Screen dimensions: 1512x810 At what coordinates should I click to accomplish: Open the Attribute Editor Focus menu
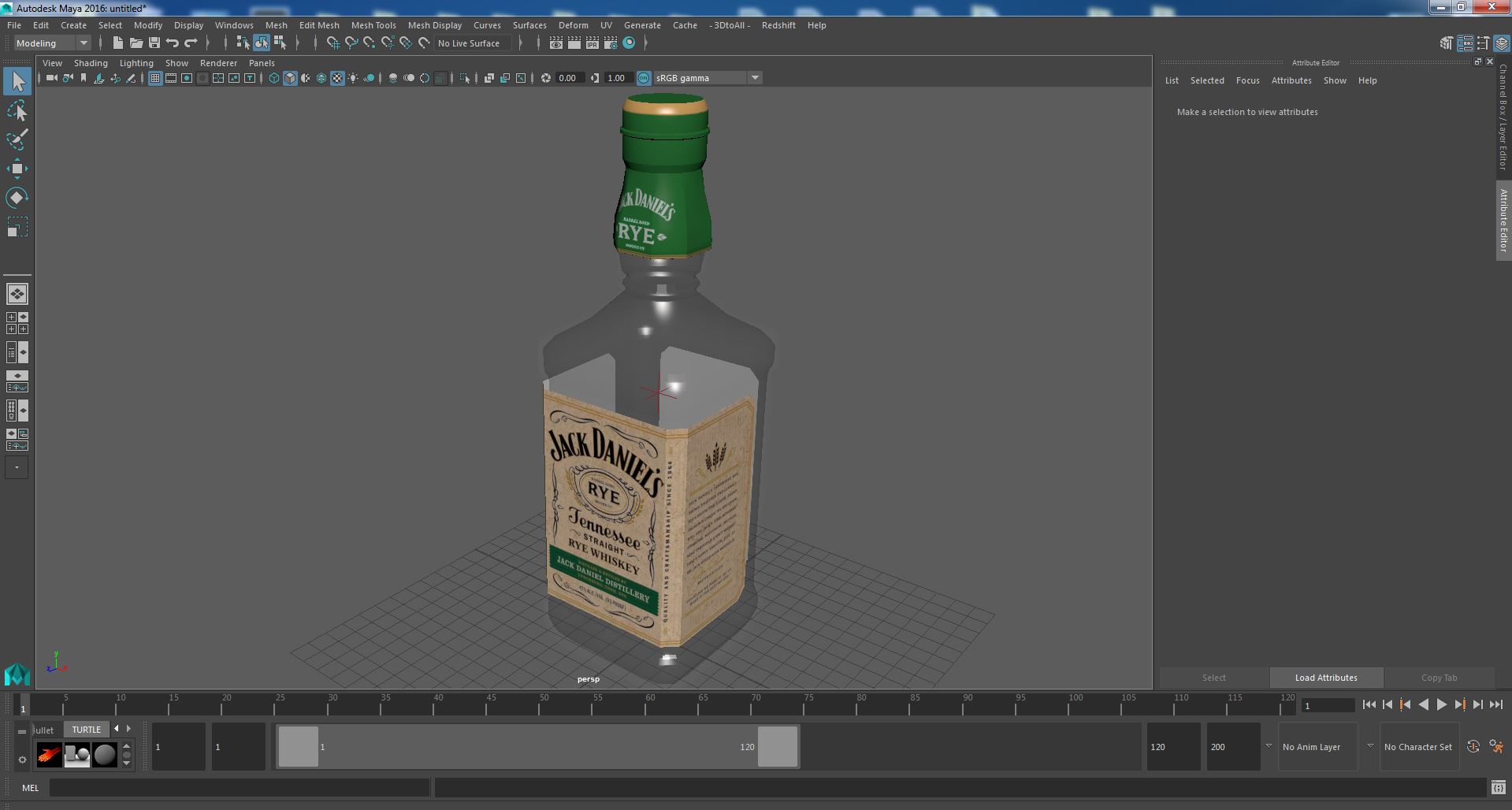tap(1247, 80)
